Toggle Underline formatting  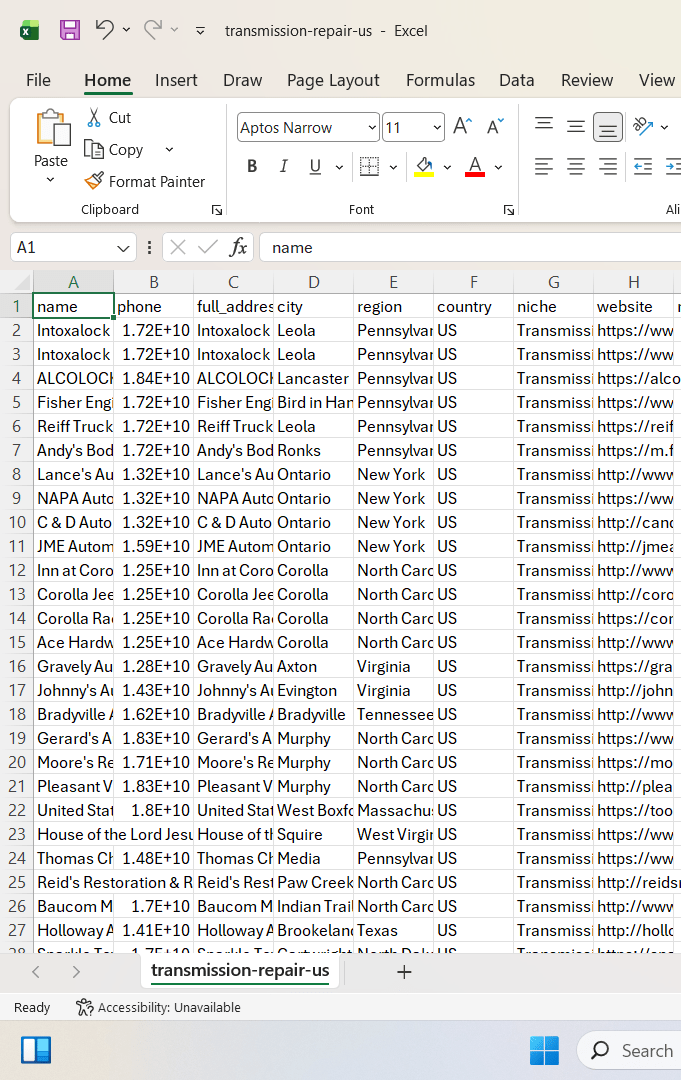coord(315,166)
